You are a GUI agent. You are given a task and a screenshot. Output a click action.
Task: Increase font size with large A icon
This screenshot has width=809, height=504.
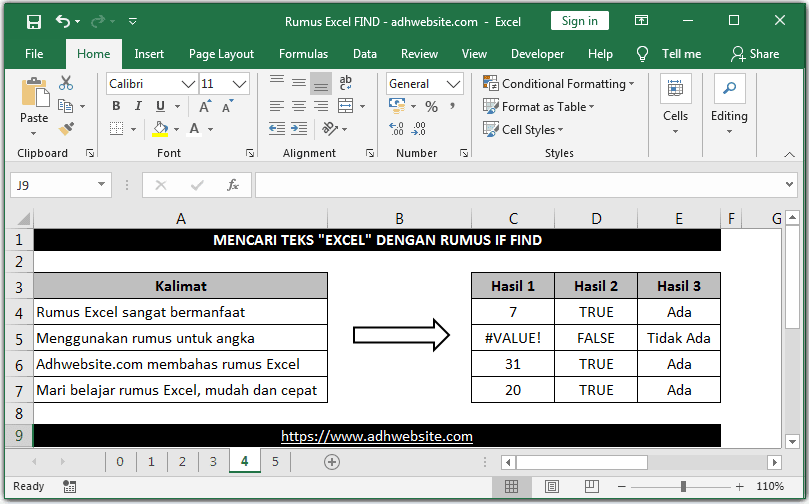[x=205, y=107]
